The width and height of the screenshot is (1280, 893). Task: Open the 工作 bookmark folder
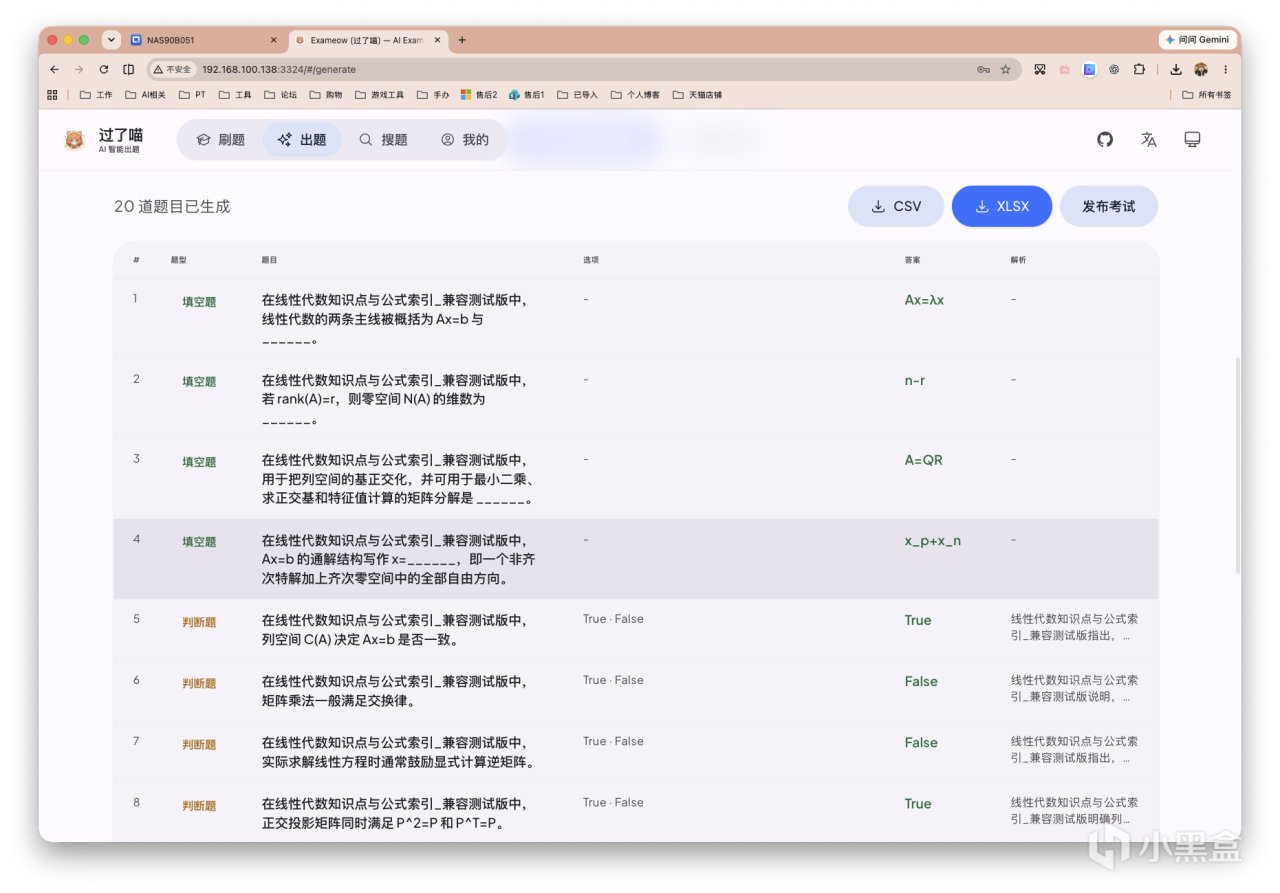point(96,95)
